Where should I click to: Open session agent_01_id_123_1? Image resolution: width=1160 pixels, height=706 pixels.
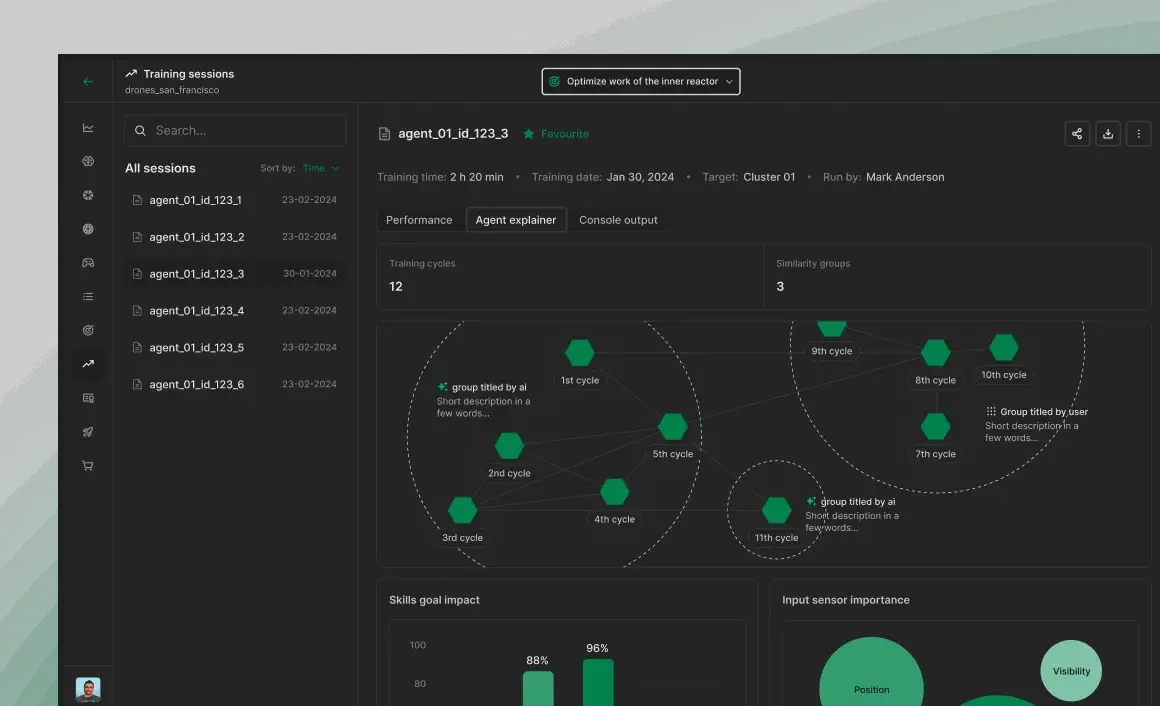234,200
